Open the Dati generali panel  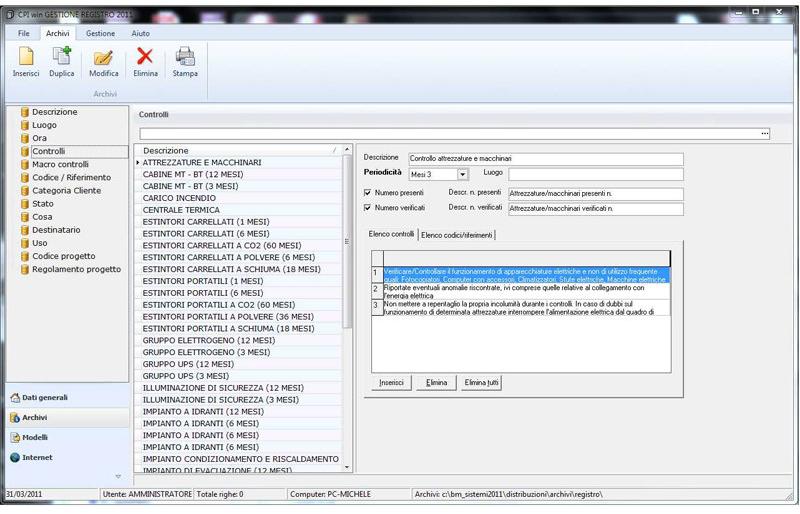45,397
